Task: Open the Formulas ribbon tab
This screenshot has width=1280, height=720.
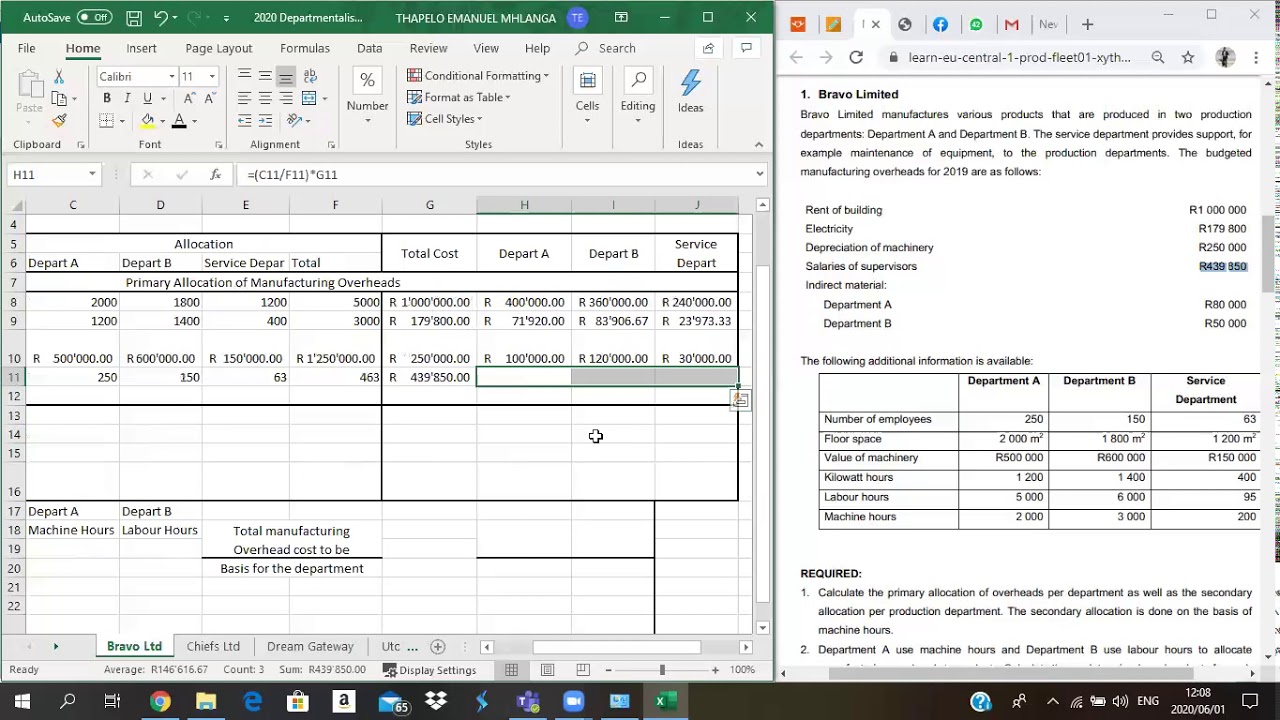Action: [x=304, y=48]
